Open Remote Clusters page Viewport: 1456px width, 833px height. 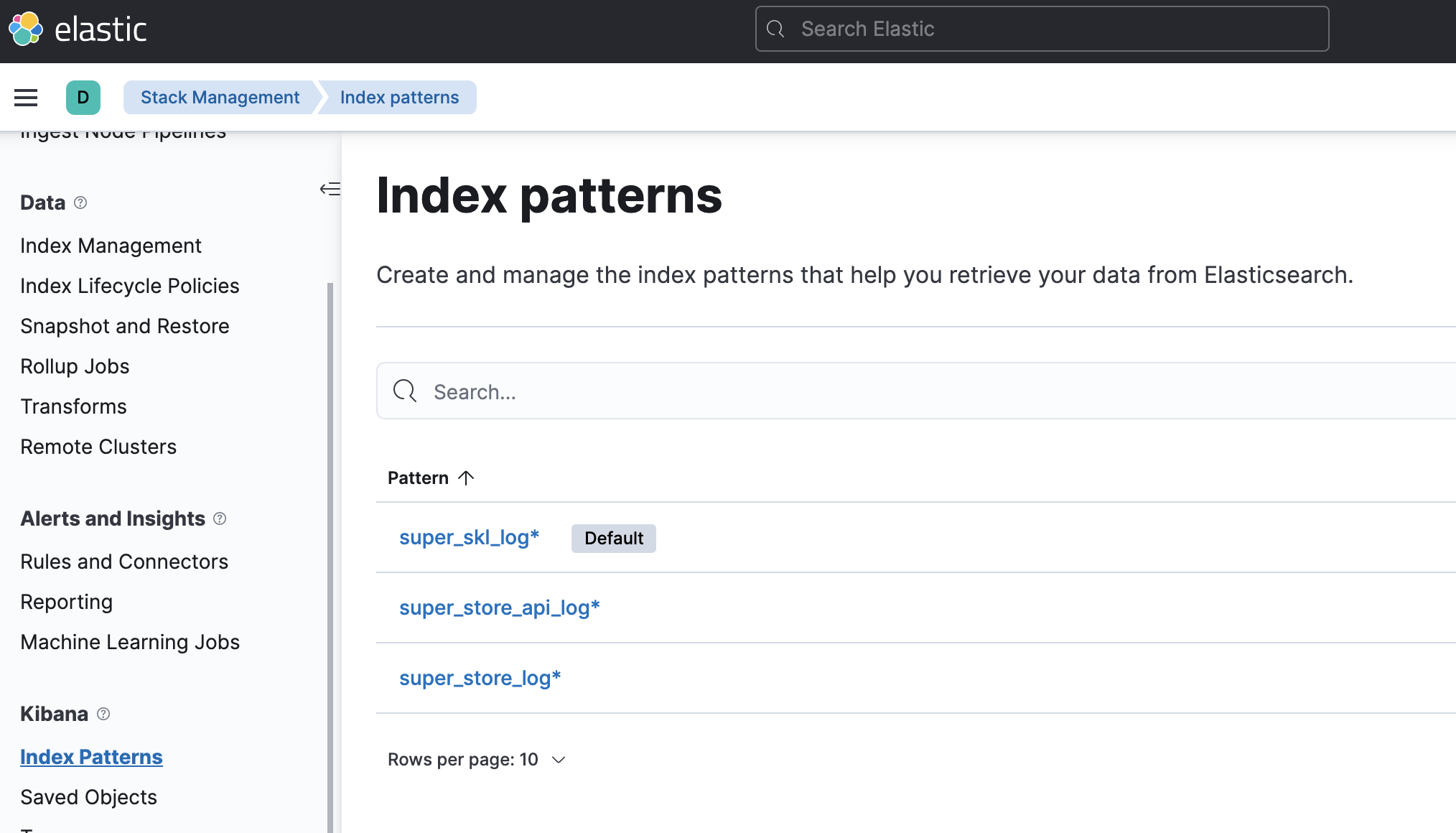[98, 447]
